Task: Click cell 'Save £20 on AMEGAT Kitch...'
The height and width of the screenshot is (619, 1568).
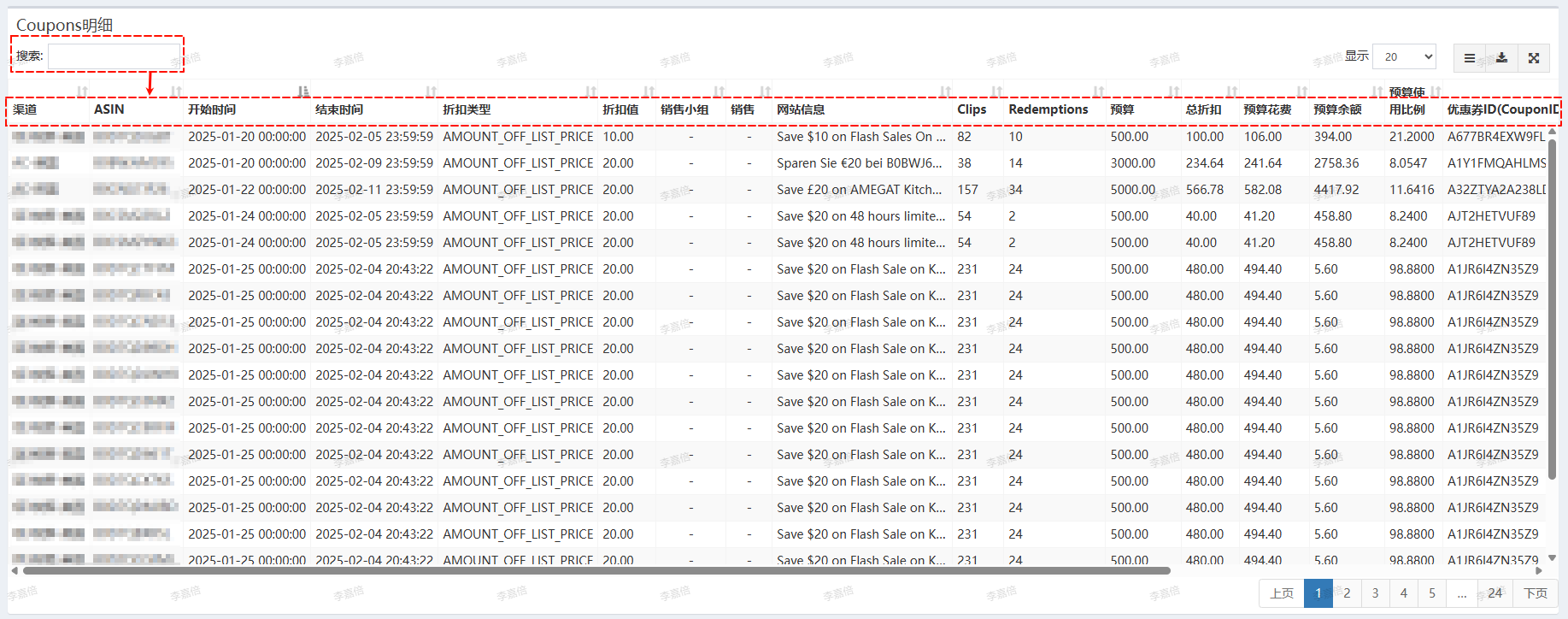Action: (x=860, y=190)
